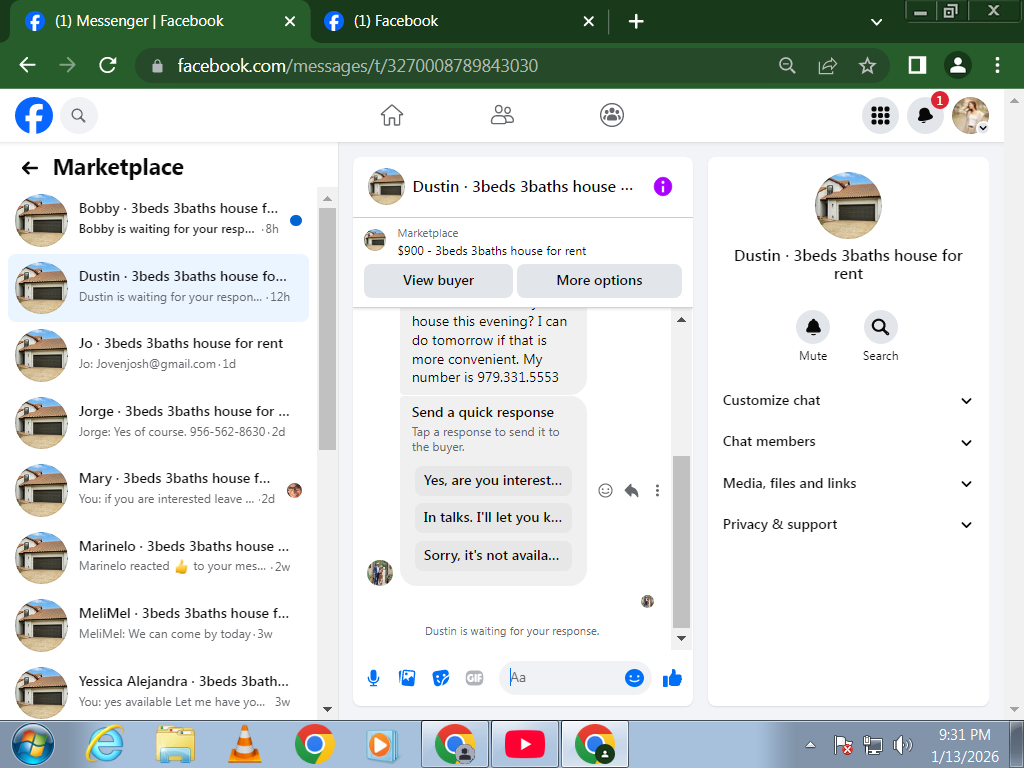
Task: Click the browser address bar URL
Action: point(357,66)
